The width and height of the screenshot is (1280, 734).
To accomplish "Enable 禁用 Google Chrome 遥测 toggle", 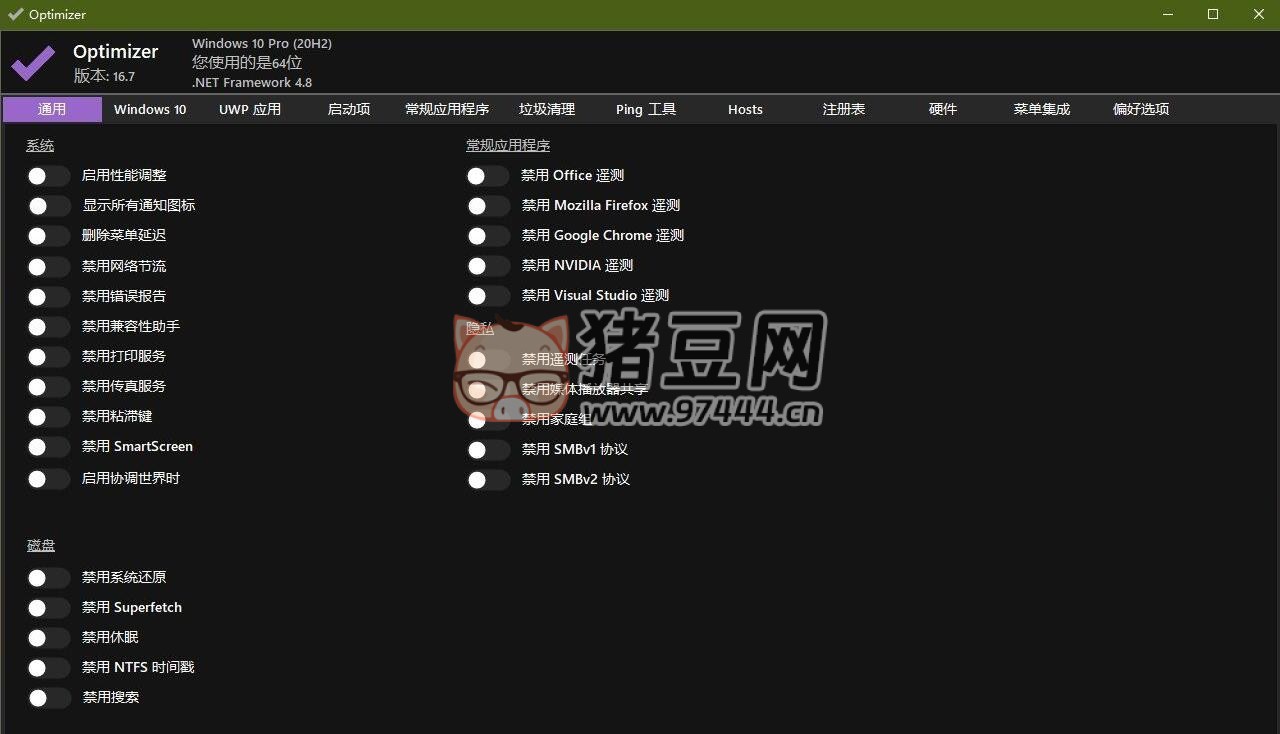I will pos(487,236).
